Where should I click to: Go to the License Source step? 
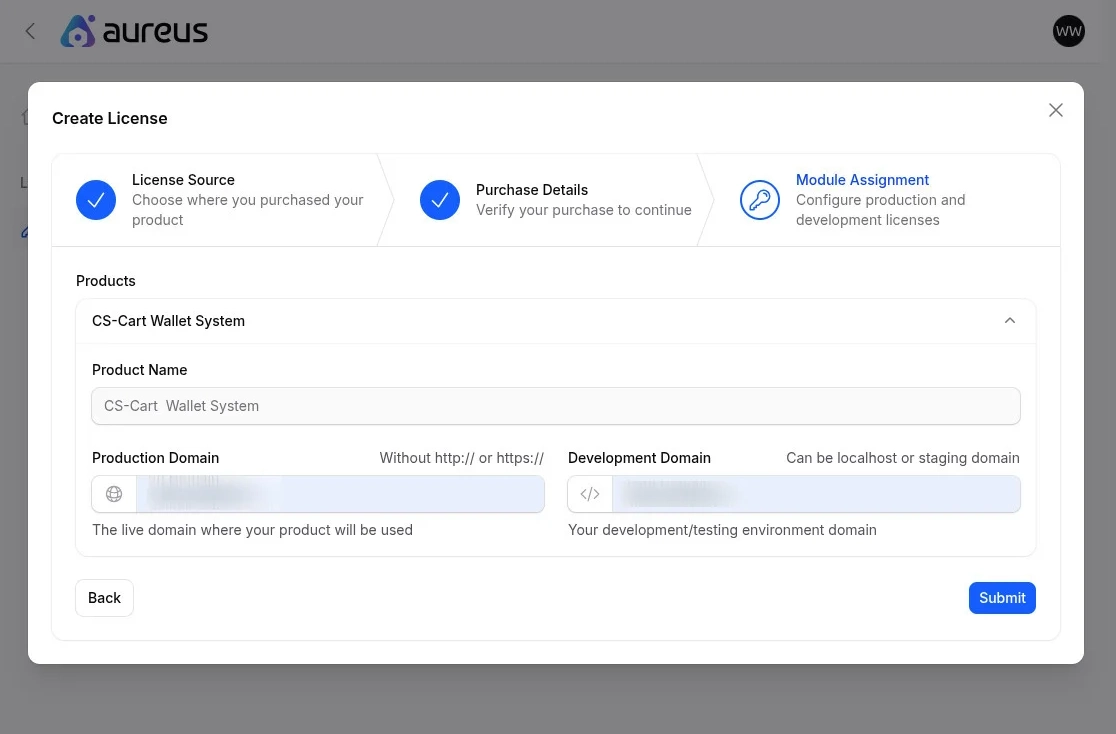pyautogui.click(x=183, y=180)
